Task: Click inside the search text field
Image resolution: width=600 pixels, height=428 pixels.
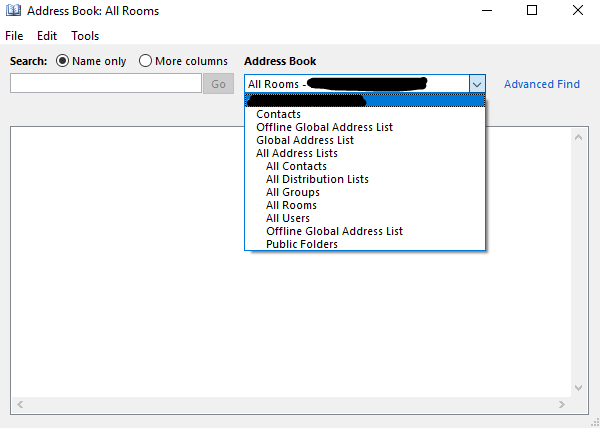Action: click(106, 83)
